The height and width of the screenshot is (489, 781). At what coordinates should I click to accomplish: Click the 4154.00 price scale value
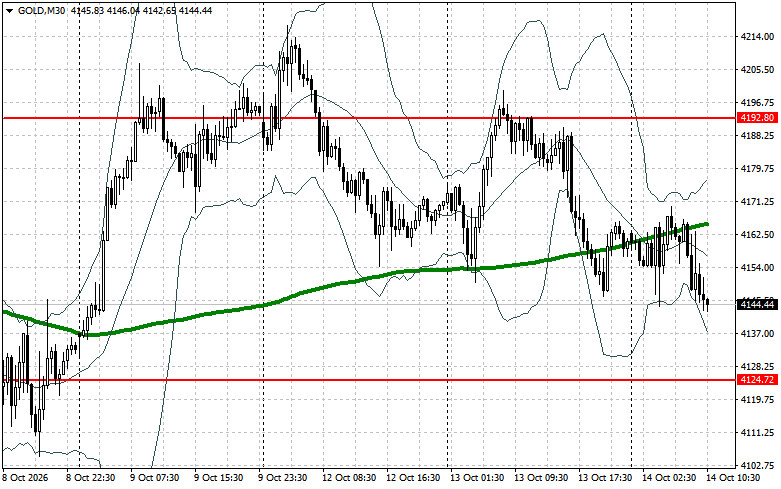pos(757,267)
